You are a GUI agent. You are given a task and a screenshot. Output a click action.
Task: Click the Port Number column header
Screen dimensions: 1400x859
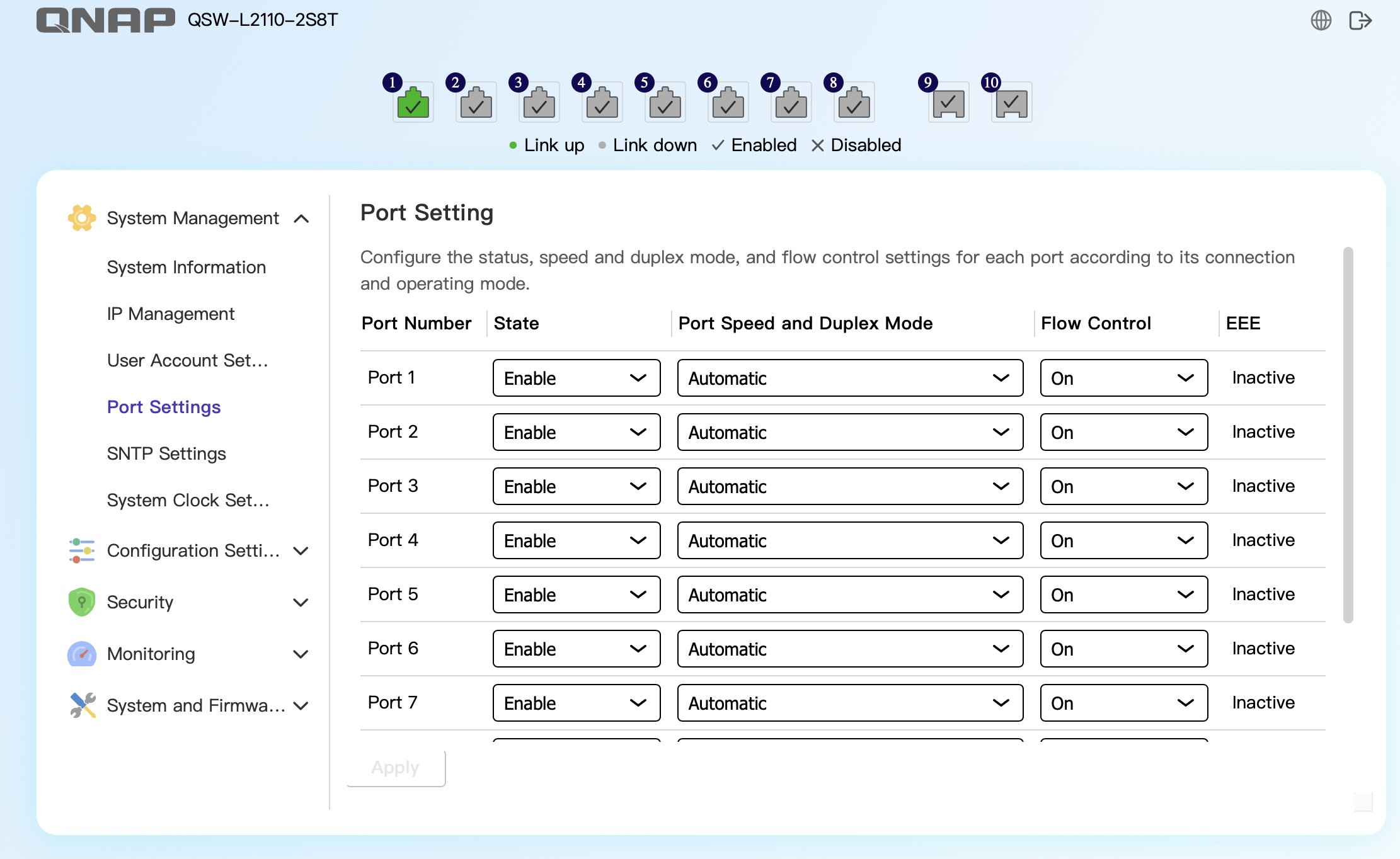[x=416, y=323]
